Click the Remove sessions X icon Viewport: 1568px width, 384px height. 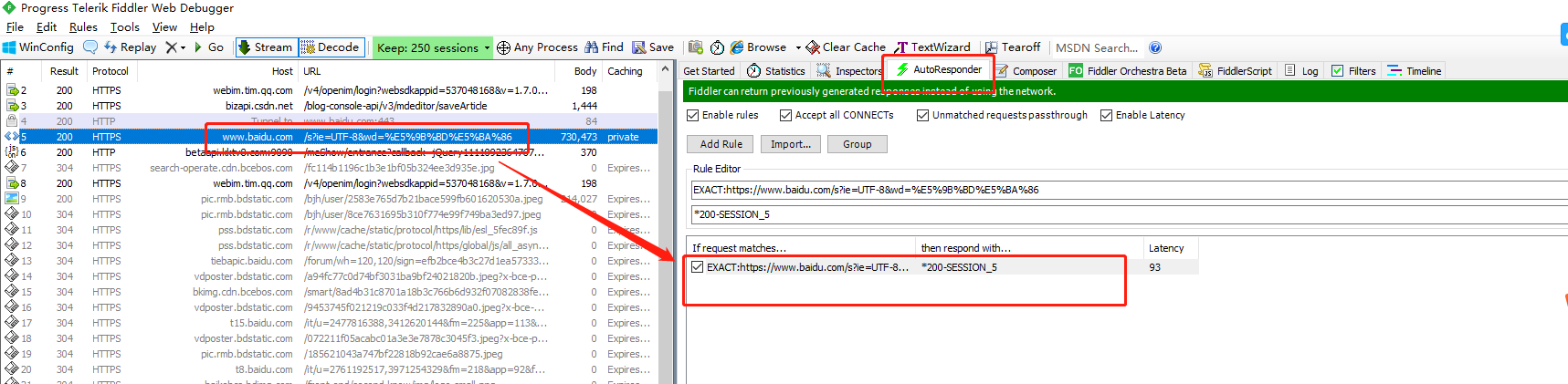pyautogui.click(x=171, y=47)
